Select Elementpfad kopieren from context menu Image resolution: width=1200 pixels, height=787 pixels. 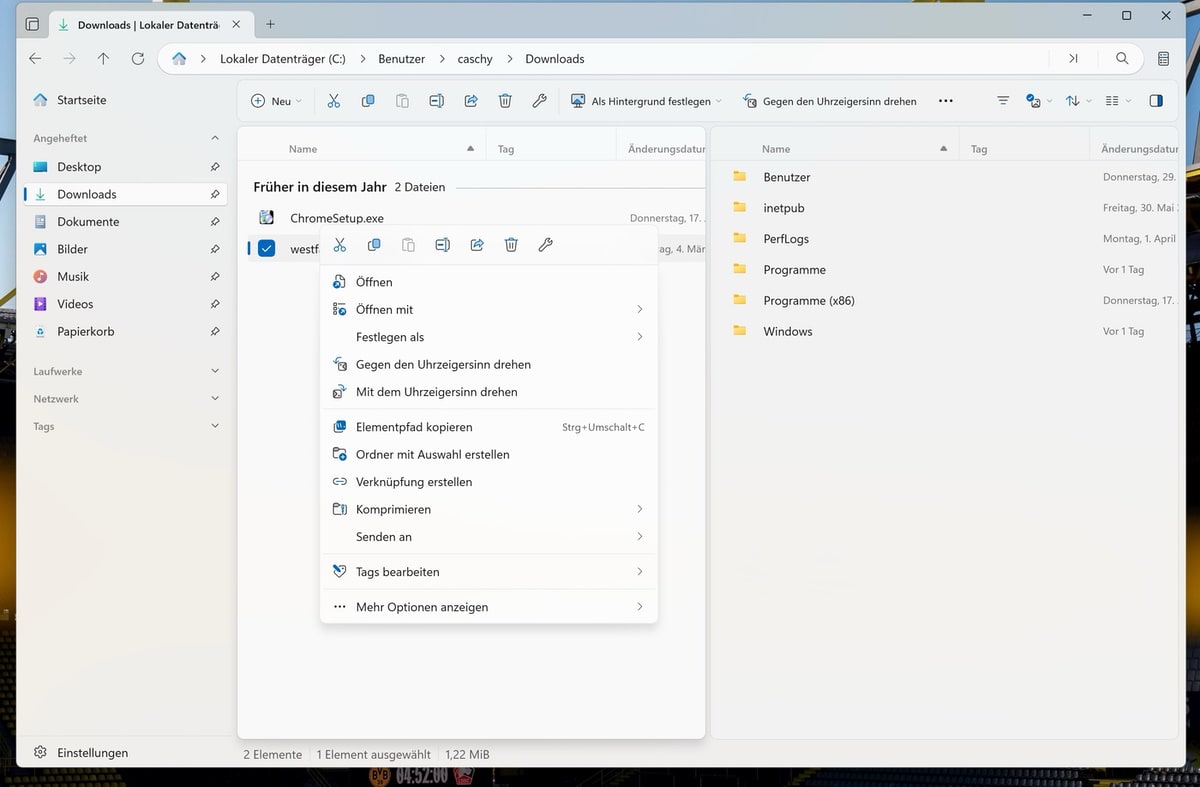point(414,427)
